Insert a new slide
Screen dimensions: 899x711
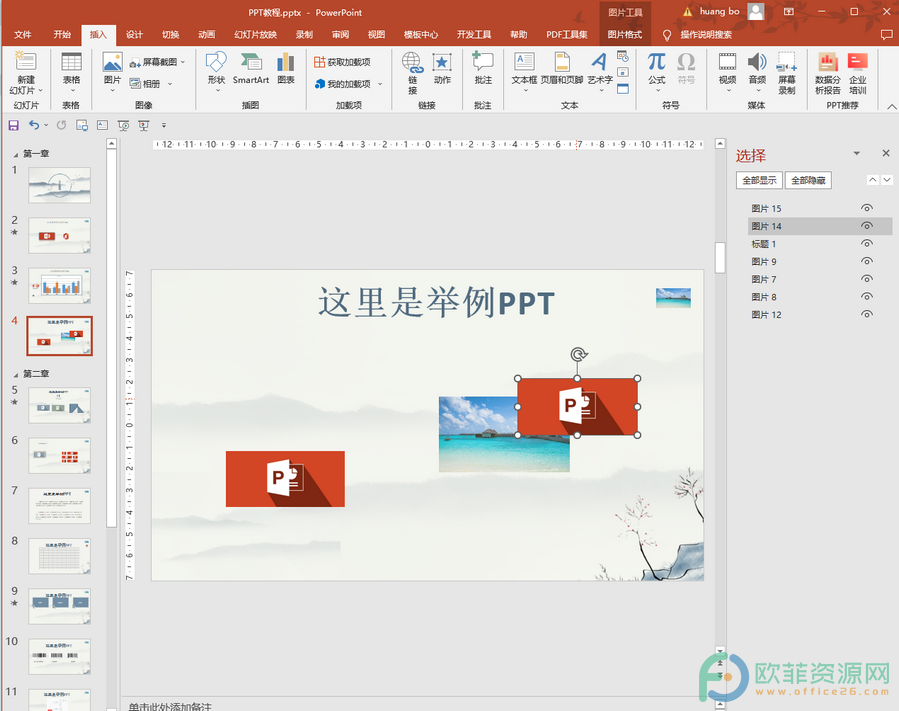tap(25, 73)
